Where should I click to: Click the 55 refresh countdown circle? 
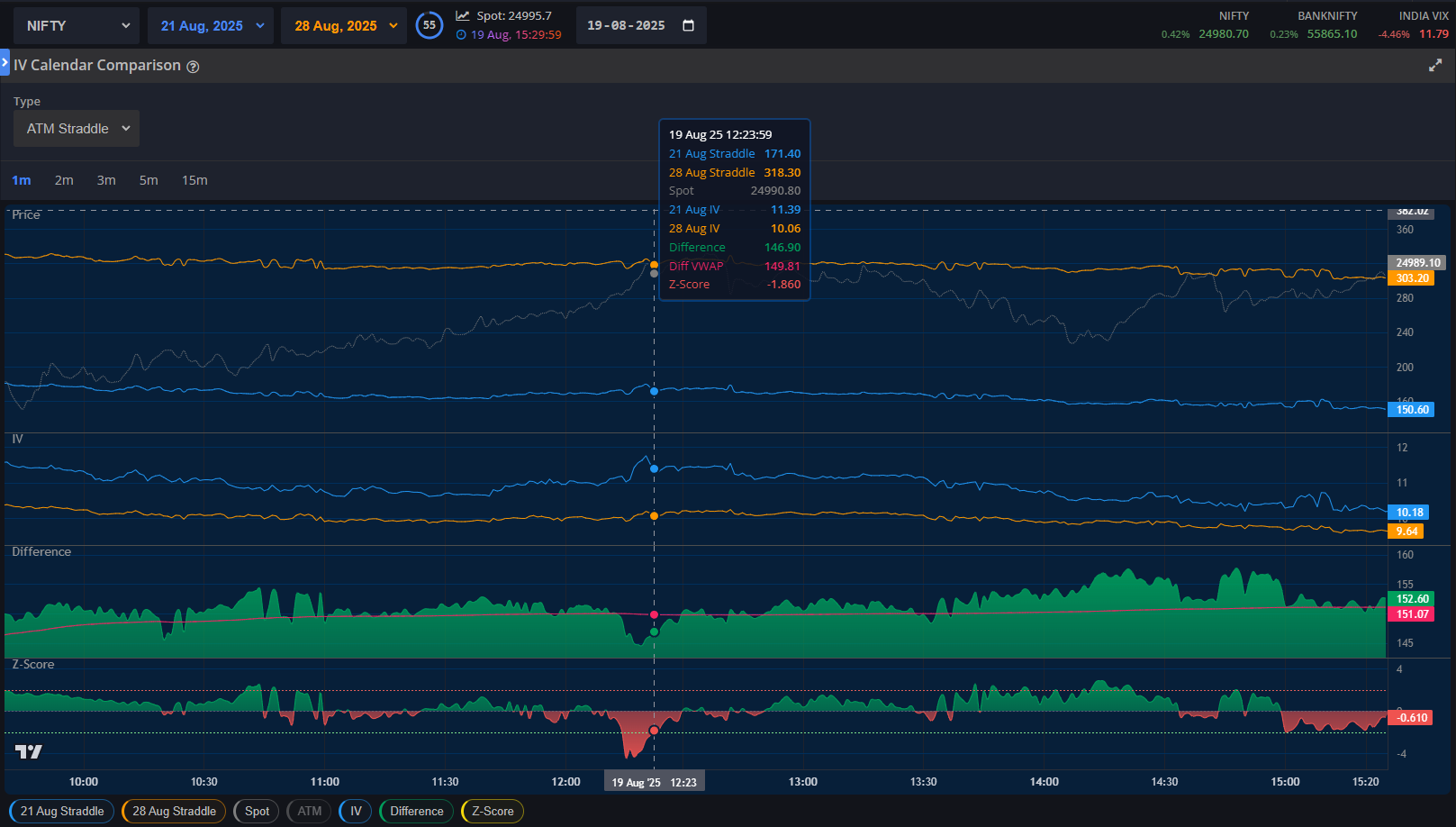click(x=430, y=25)
